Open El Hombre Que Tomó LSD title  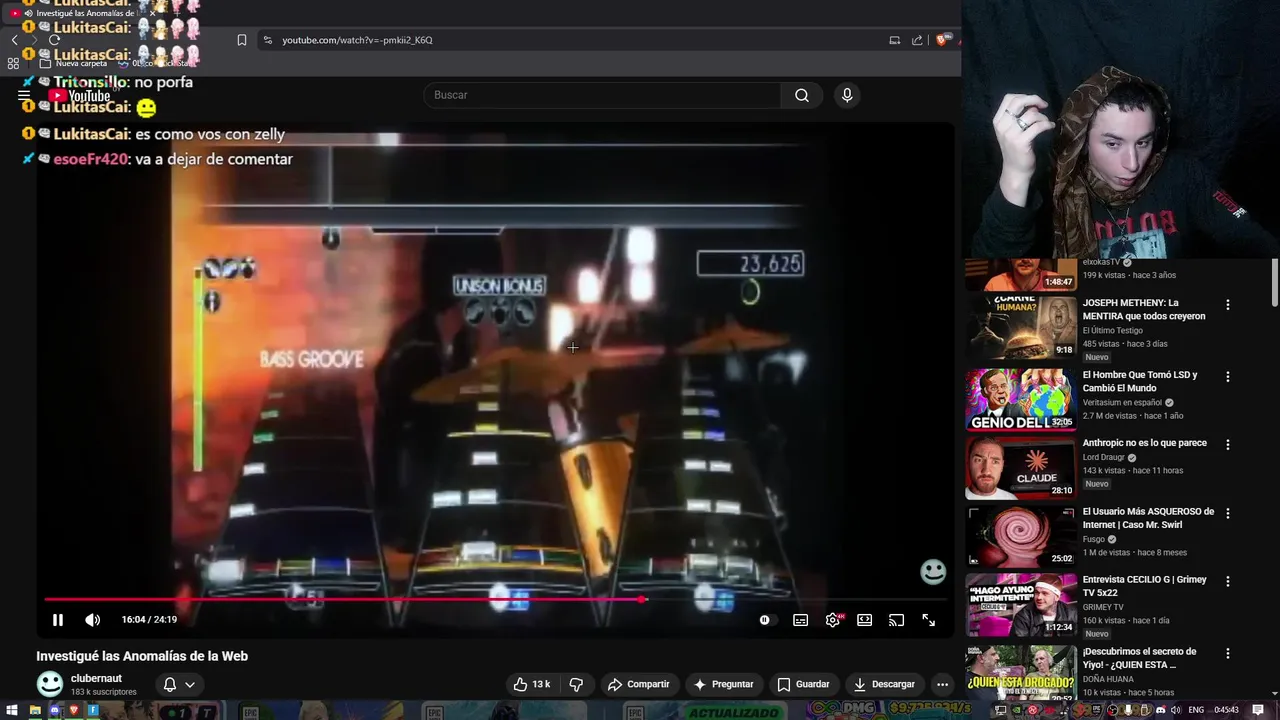coord(1140,381)
